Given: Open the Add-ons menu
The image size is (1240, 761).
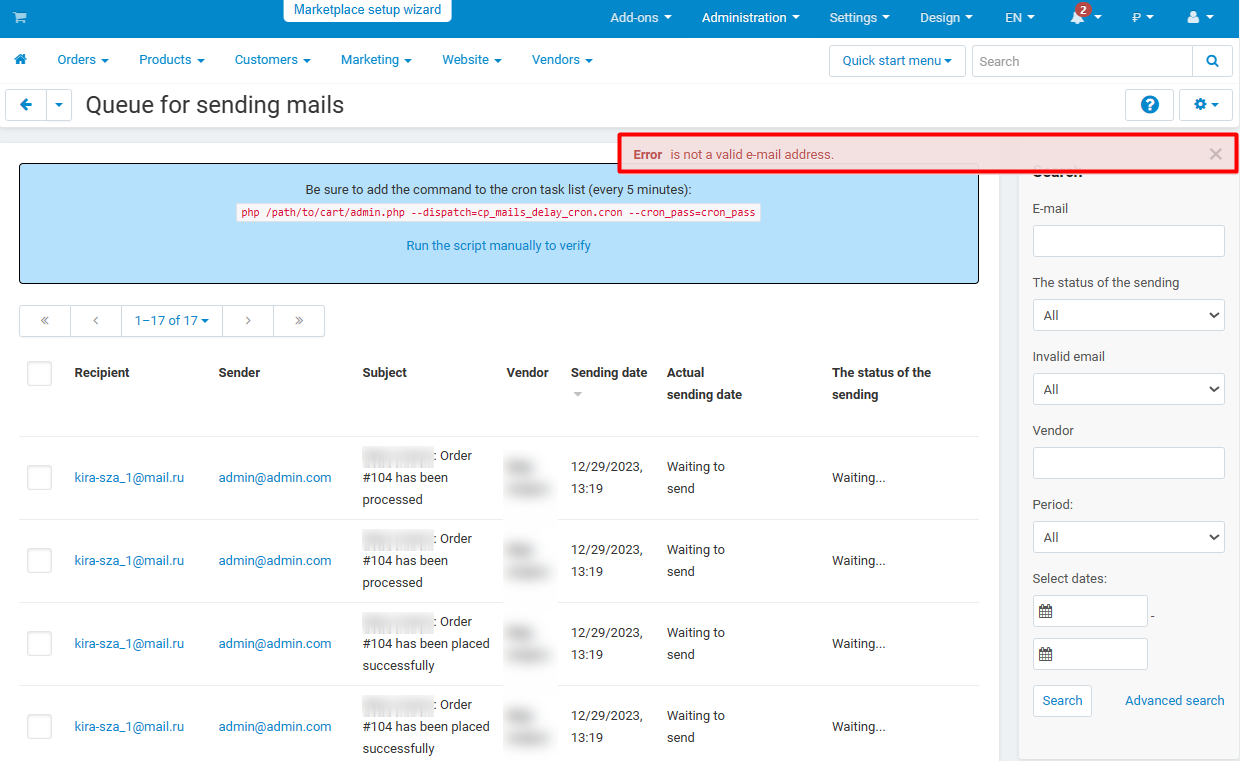Looking at the screenshot, I should click(x=641, y=18).
